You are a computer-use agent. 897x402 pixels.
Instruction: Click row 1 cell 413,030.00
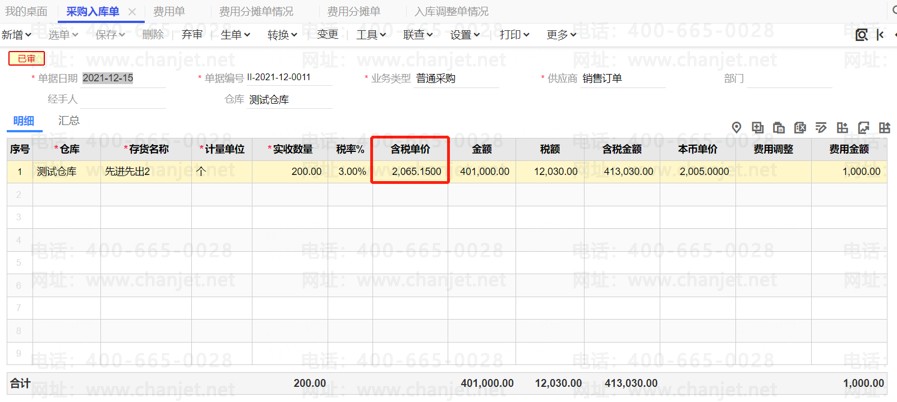[622, 172]
